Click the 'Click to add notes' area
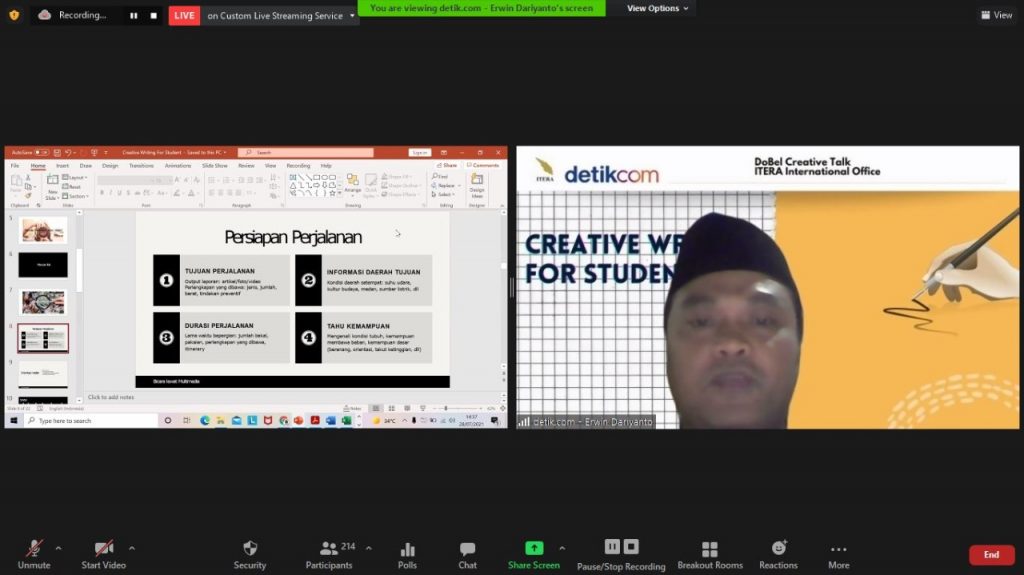Image resolution: width=1024 pixels, height=575 pixels. pyautogui.click(x=111, y=397)
